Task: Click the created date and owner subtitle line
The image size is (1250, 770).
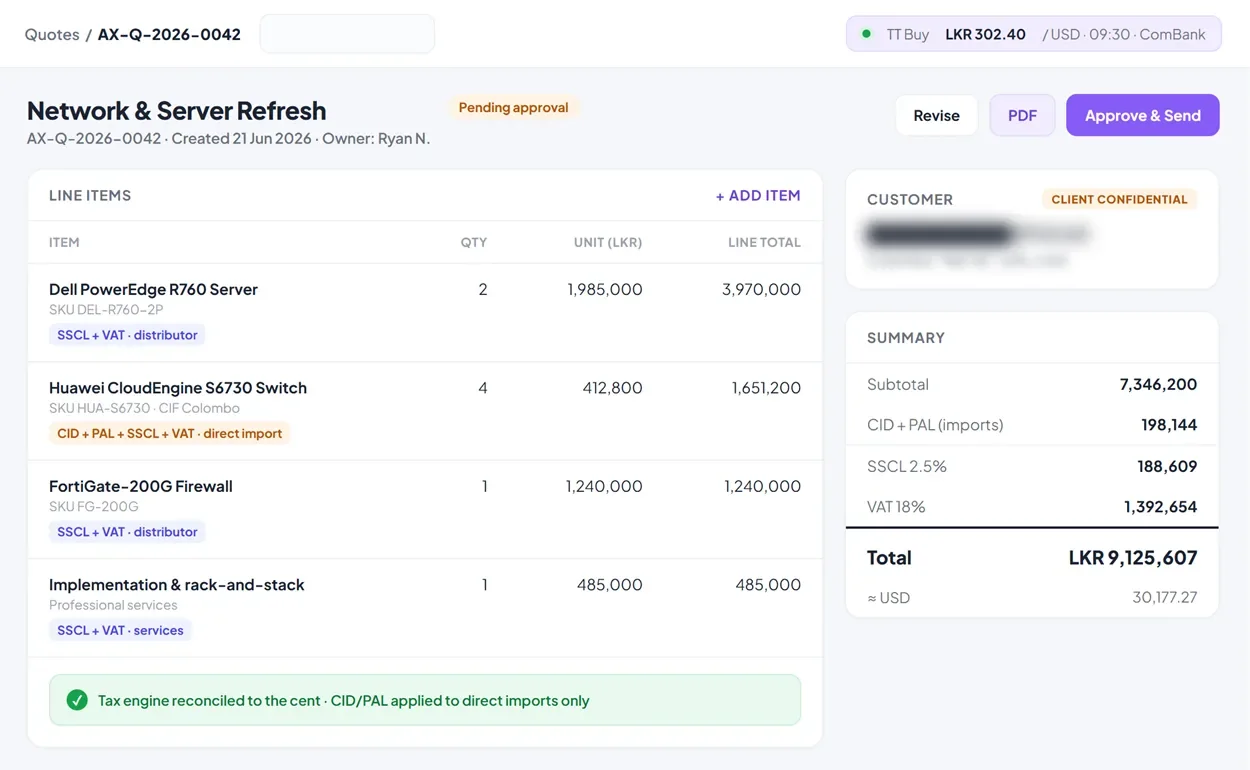Action: [x=228, y=138]
